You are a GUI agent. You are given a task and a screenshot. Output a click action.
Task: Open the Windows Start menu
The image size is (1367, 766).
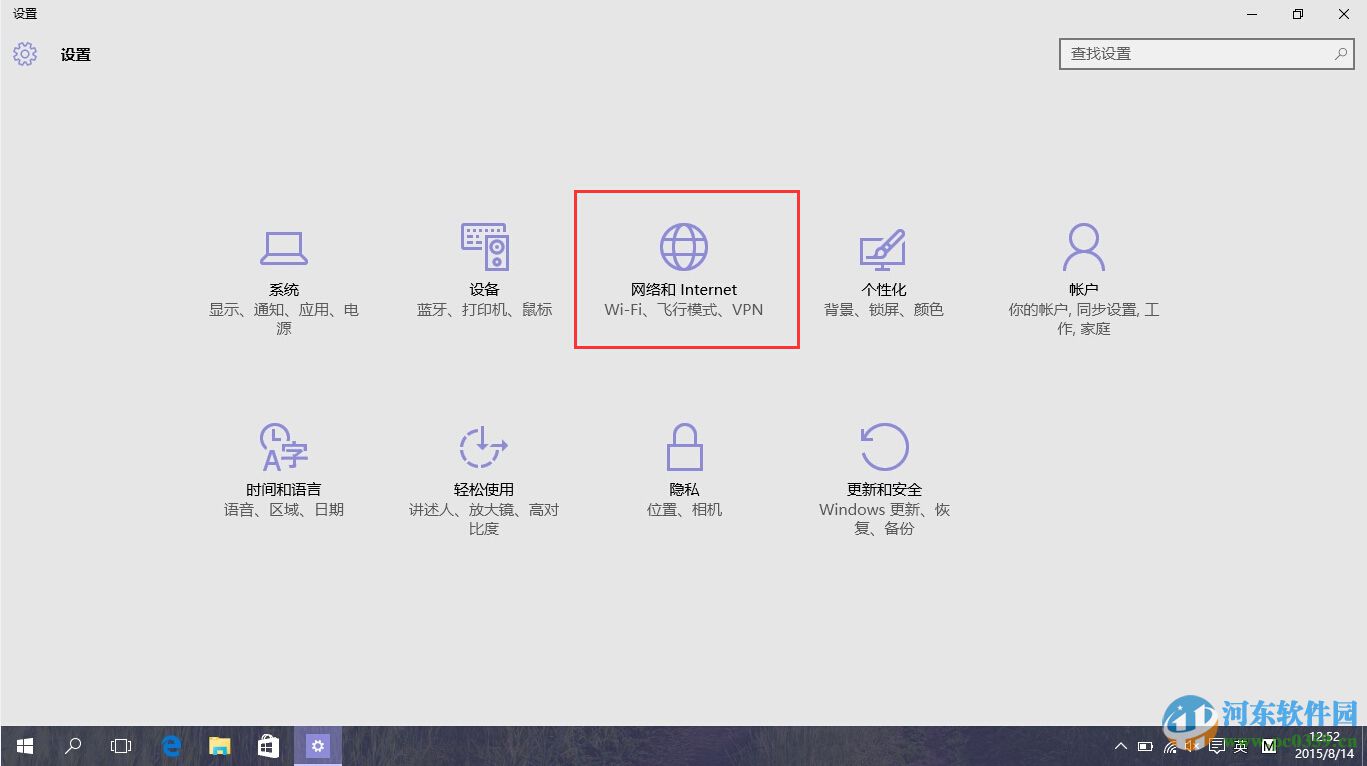[x=23, y=746]
